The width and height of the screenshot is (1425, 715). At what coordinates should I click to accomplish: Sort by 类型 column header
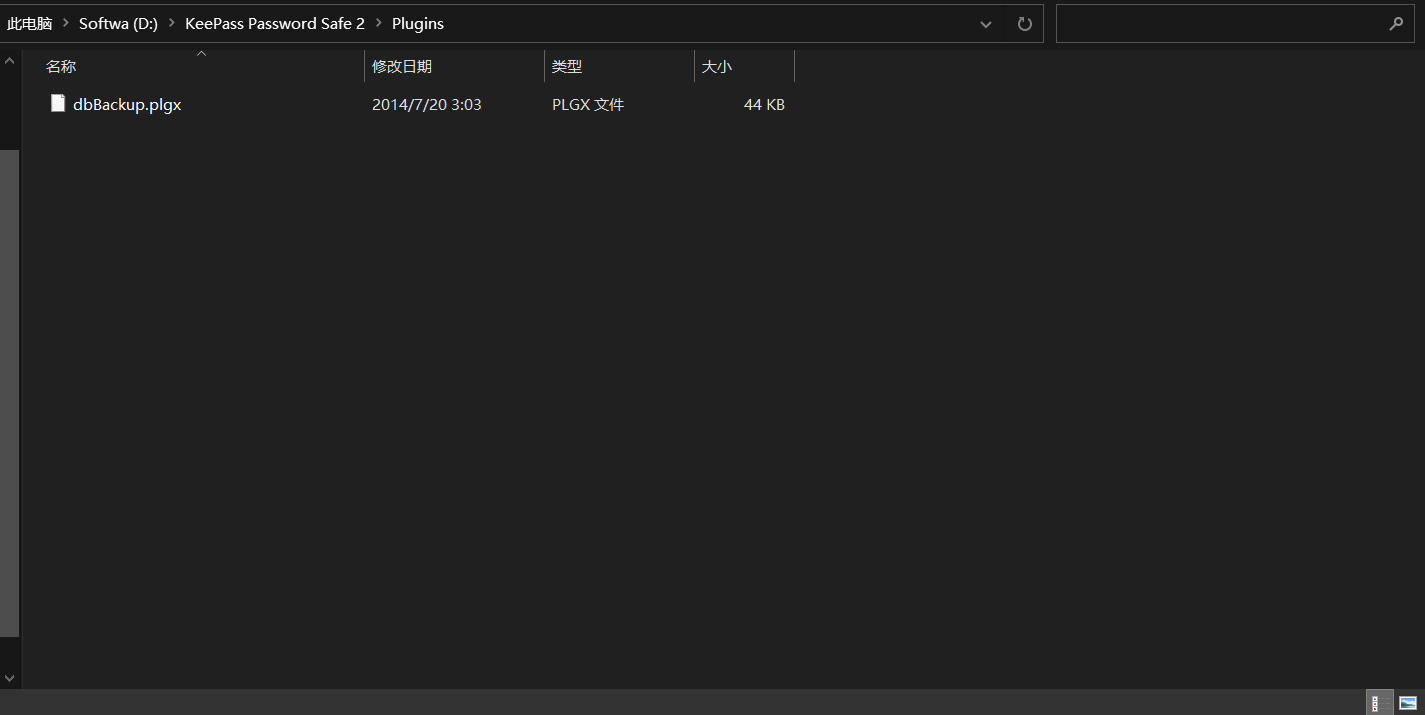point(567,67)
